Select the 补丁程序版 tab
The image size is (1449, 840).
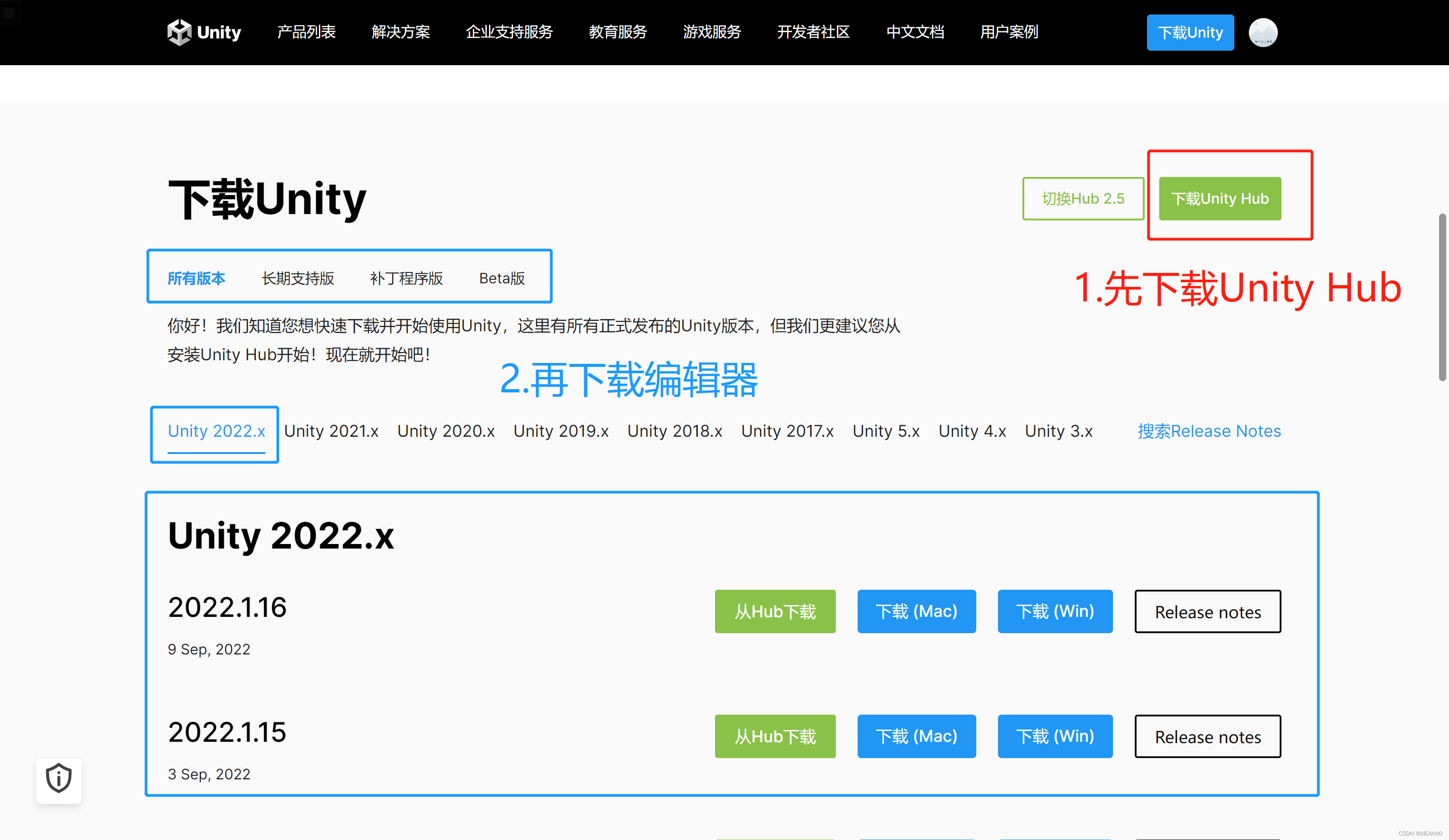click(x=406, y=279)
